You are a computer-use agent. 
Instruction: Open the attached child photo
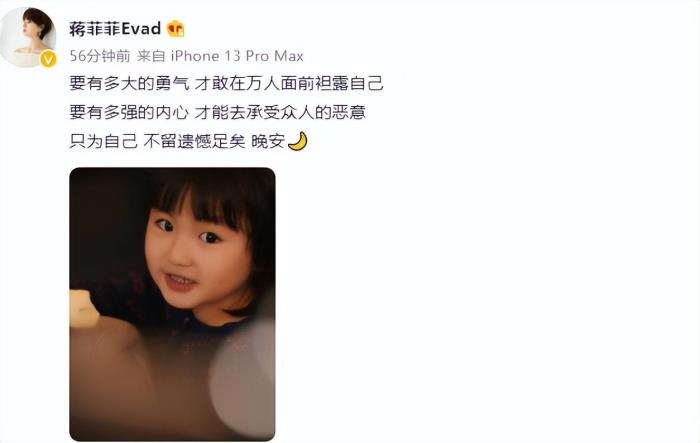tap(172, 304)
